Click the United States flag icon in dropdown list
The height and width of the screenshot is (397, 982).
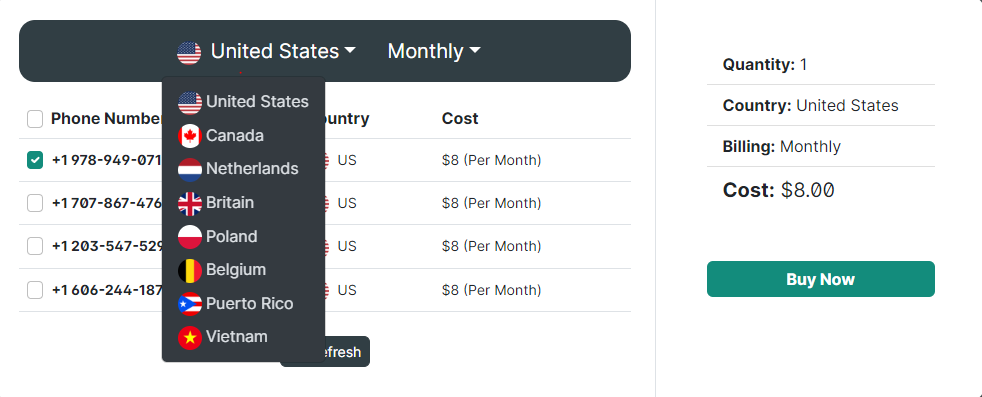click(x=190, y=103)
